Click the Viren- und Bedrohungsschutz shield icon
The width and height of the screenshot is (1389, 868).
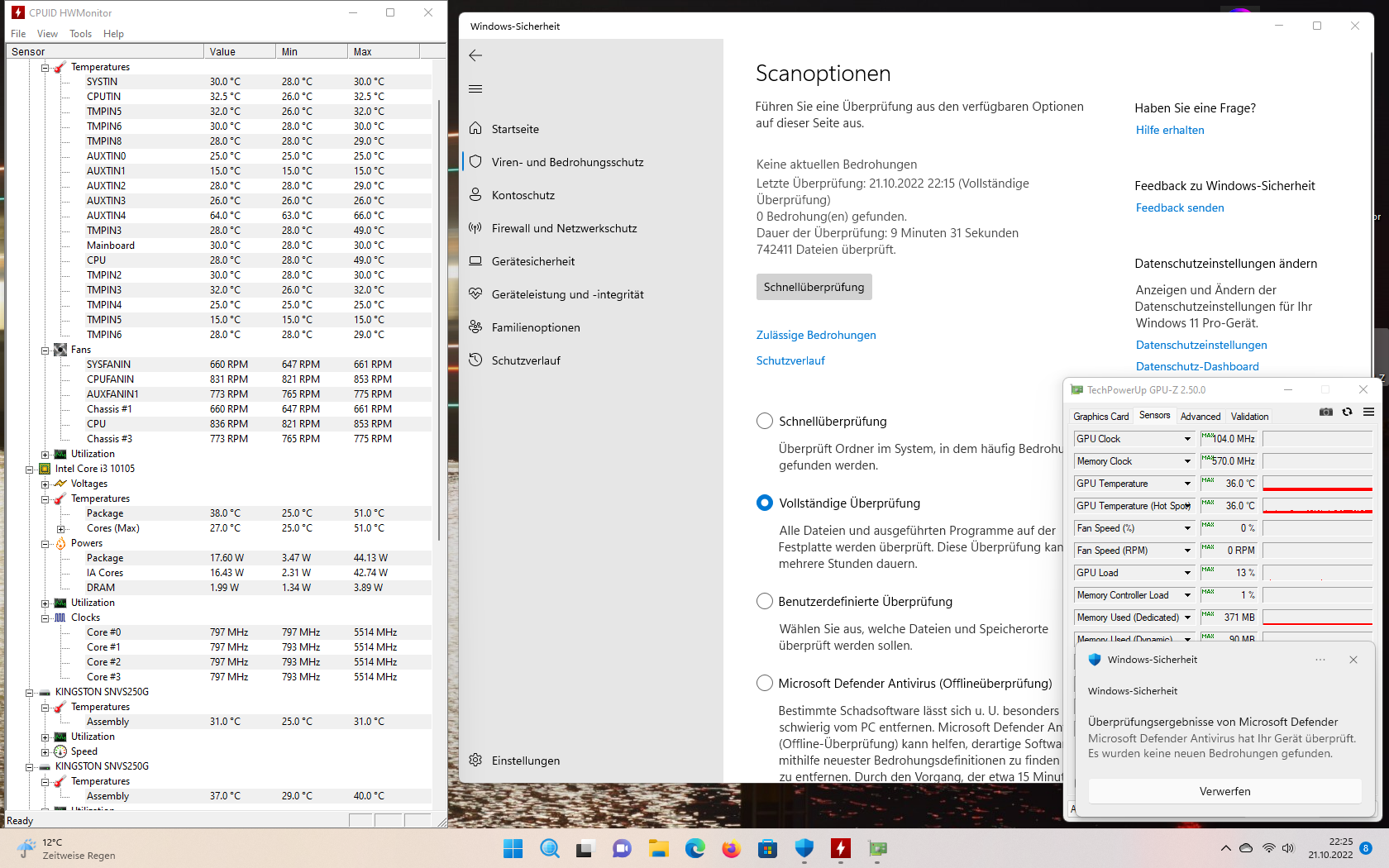pyautogui.click(x=475, y=161)
